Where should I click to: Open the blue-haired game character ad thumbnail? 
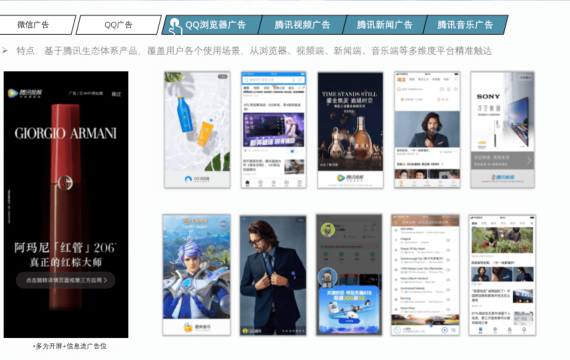pos(197,275)
